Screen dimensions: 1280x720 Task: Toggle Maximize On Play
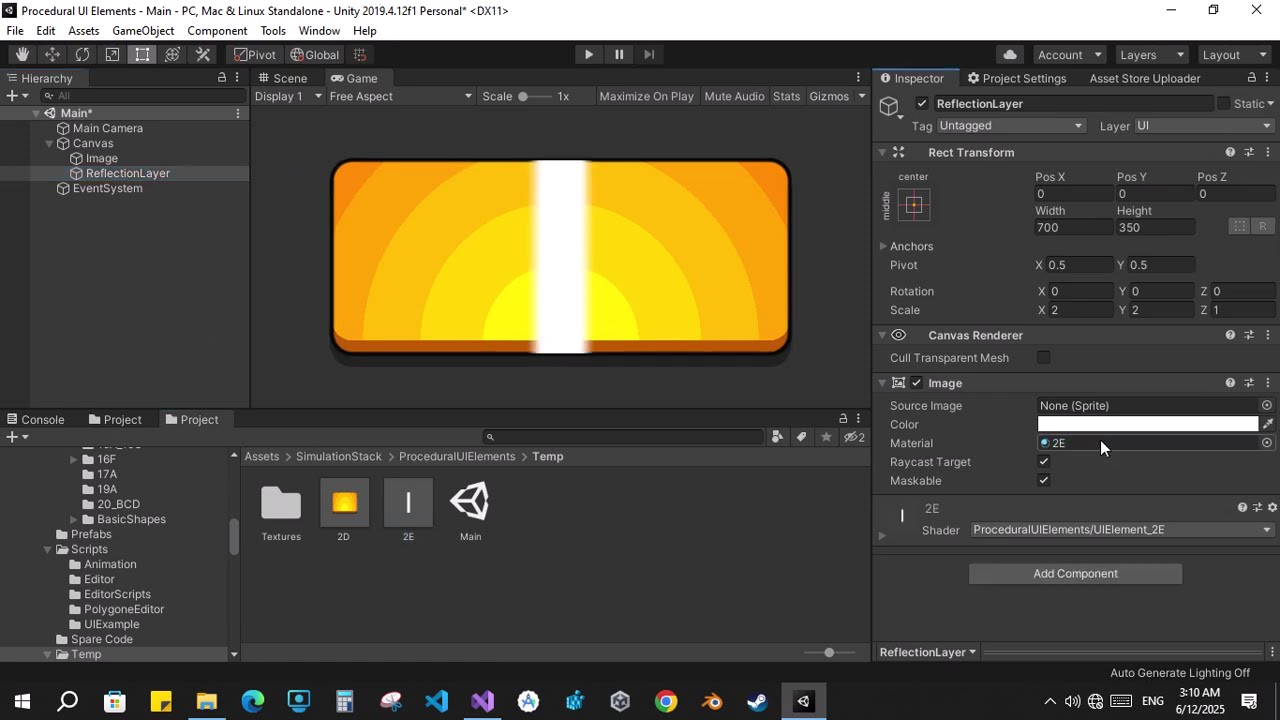pyautogui.click(x=646, y=96)
